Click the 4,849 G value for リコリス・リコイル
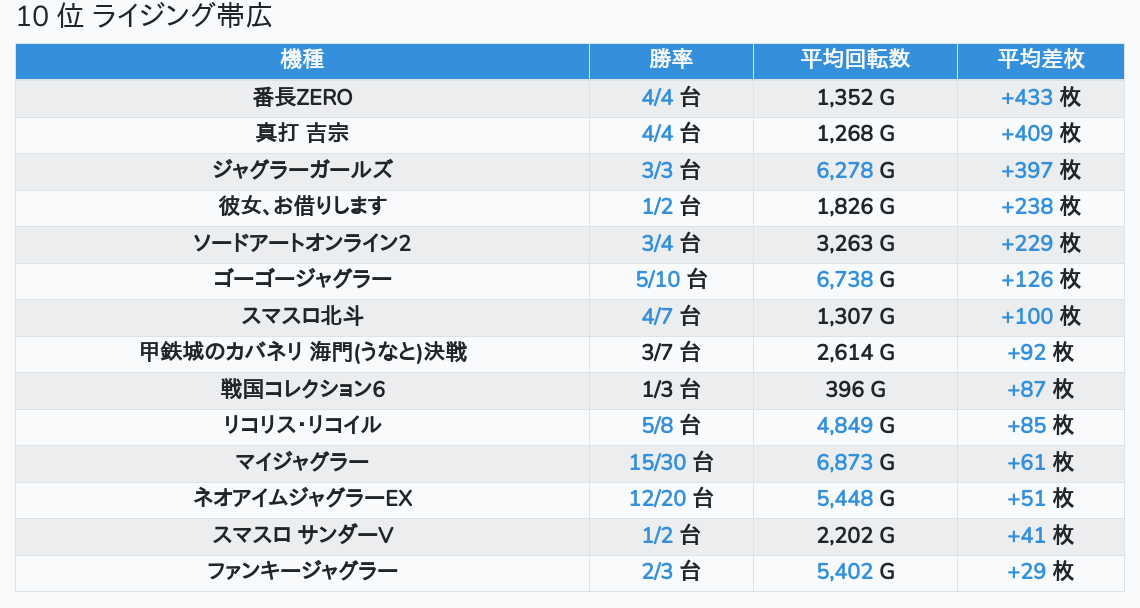The height and width of the screenshot is (608, 1140). point(855,425)
